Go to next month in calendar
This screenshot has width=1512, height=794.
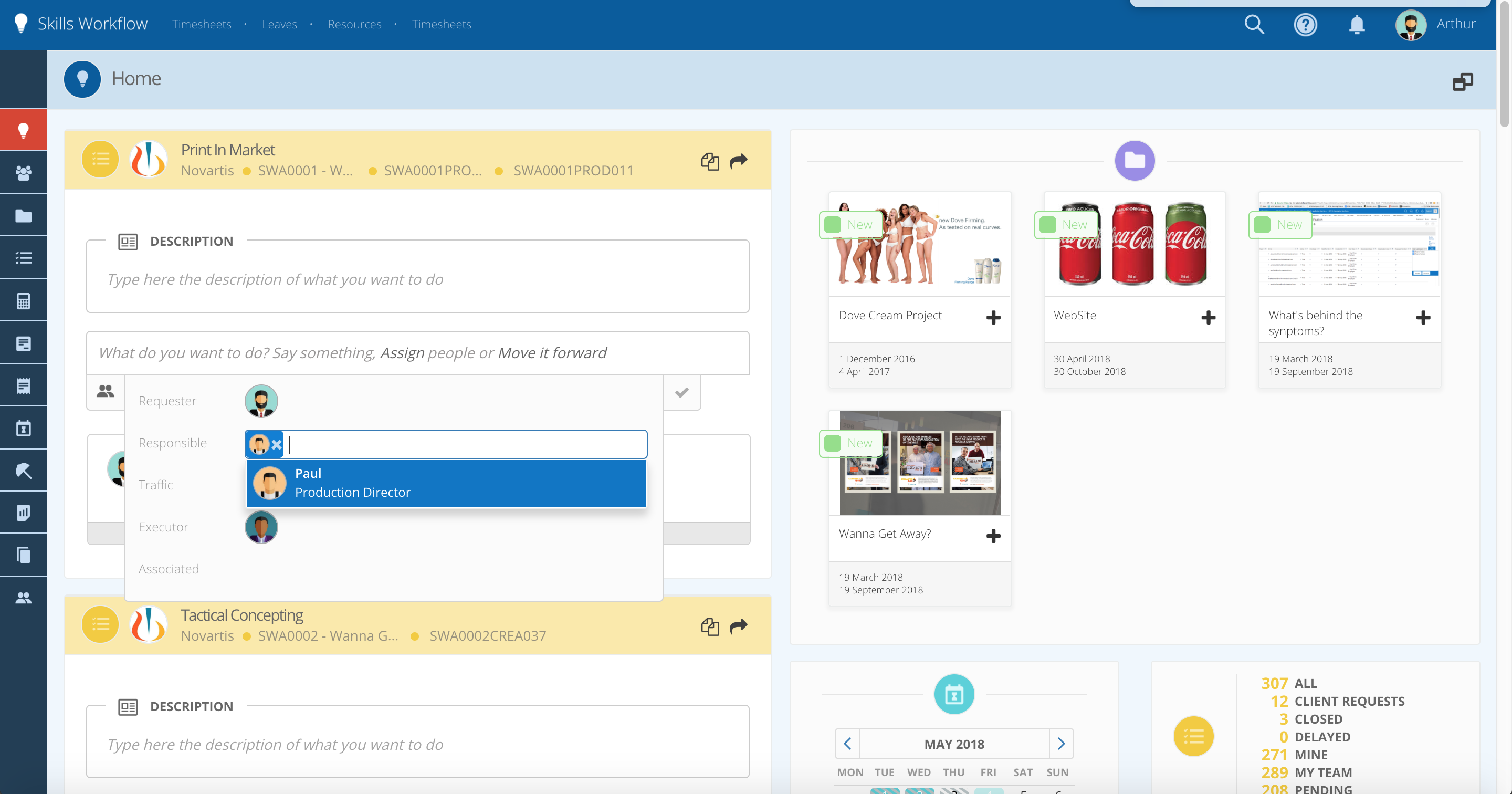click(x=1060, y=744)
